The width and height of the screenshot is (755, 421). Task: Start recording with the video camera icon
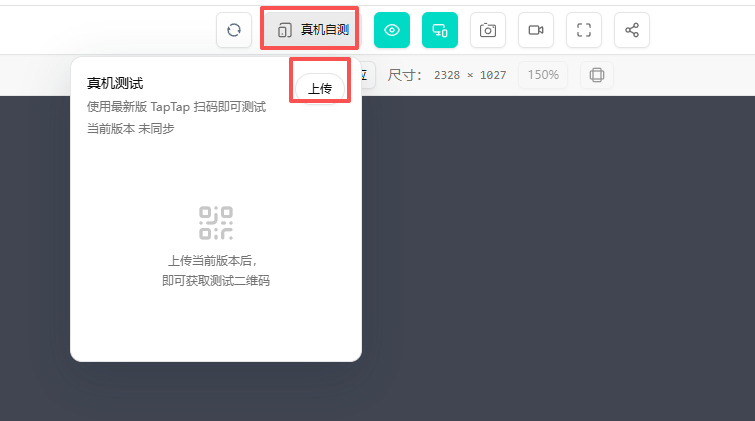[x=536, y=30]
